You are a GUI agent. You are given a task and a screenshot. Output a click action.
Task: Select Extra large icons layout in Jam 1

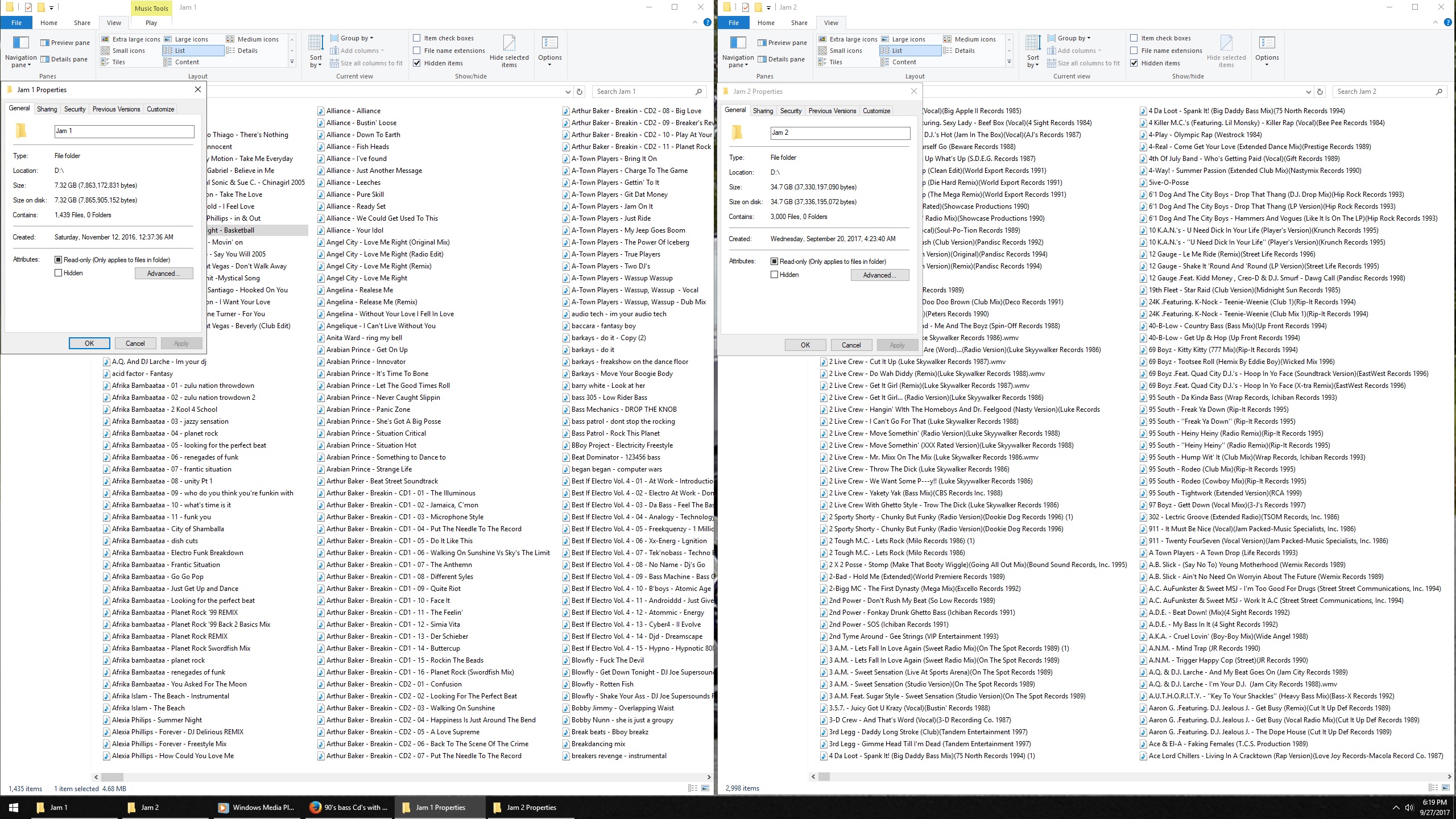tap(130, 39)
